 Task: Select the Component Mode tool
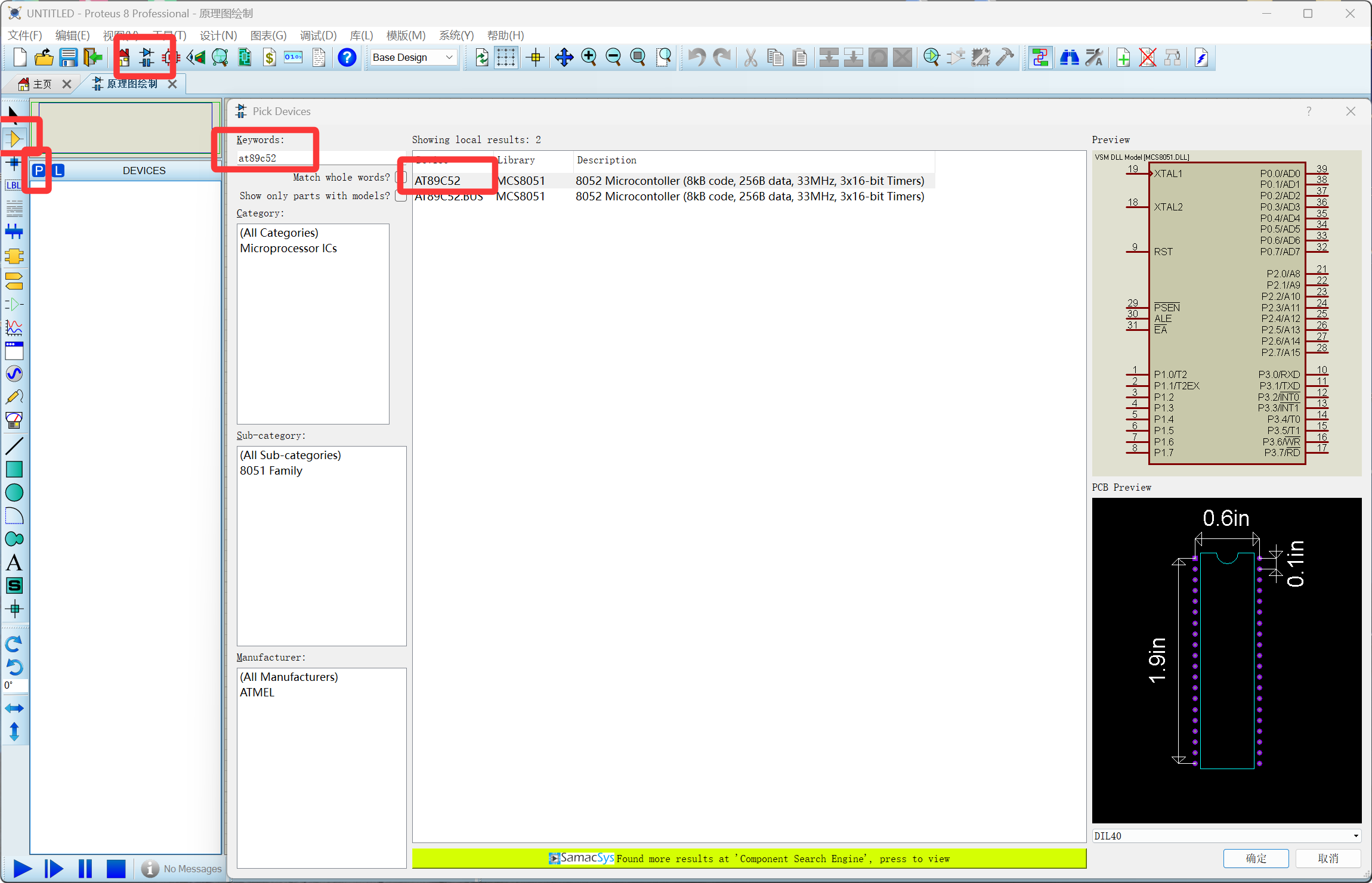[16, 138]
